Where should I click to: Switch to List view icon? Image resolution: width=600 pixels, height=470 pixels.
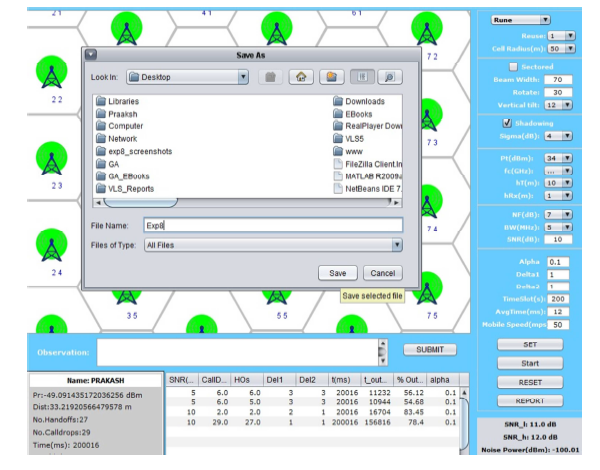pyautogui.click(x=361, y=76)
